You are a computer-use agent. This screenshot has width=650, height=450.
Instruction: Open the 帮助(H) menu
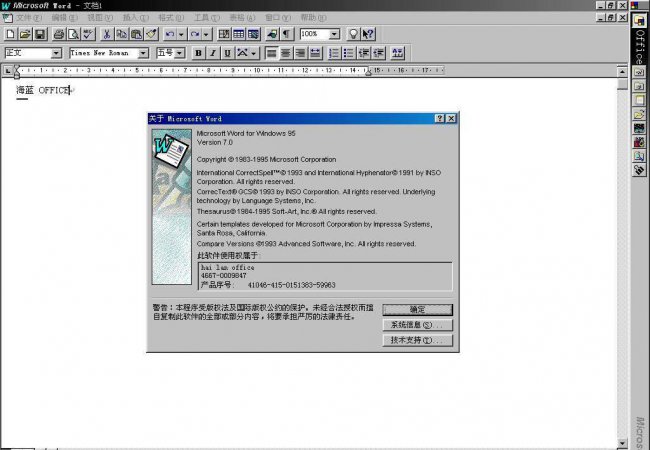314,18
